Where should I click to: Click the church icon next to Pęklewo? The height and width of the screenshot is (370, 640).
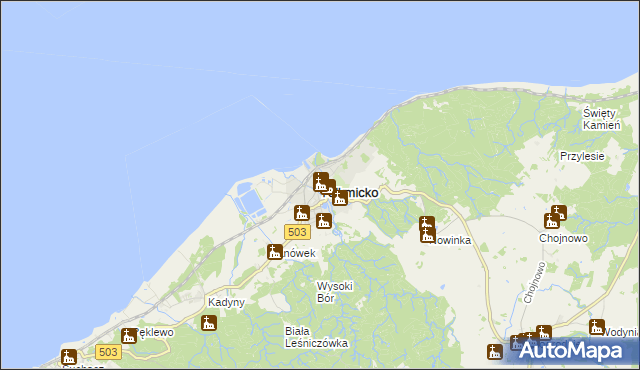click(129, 336)
